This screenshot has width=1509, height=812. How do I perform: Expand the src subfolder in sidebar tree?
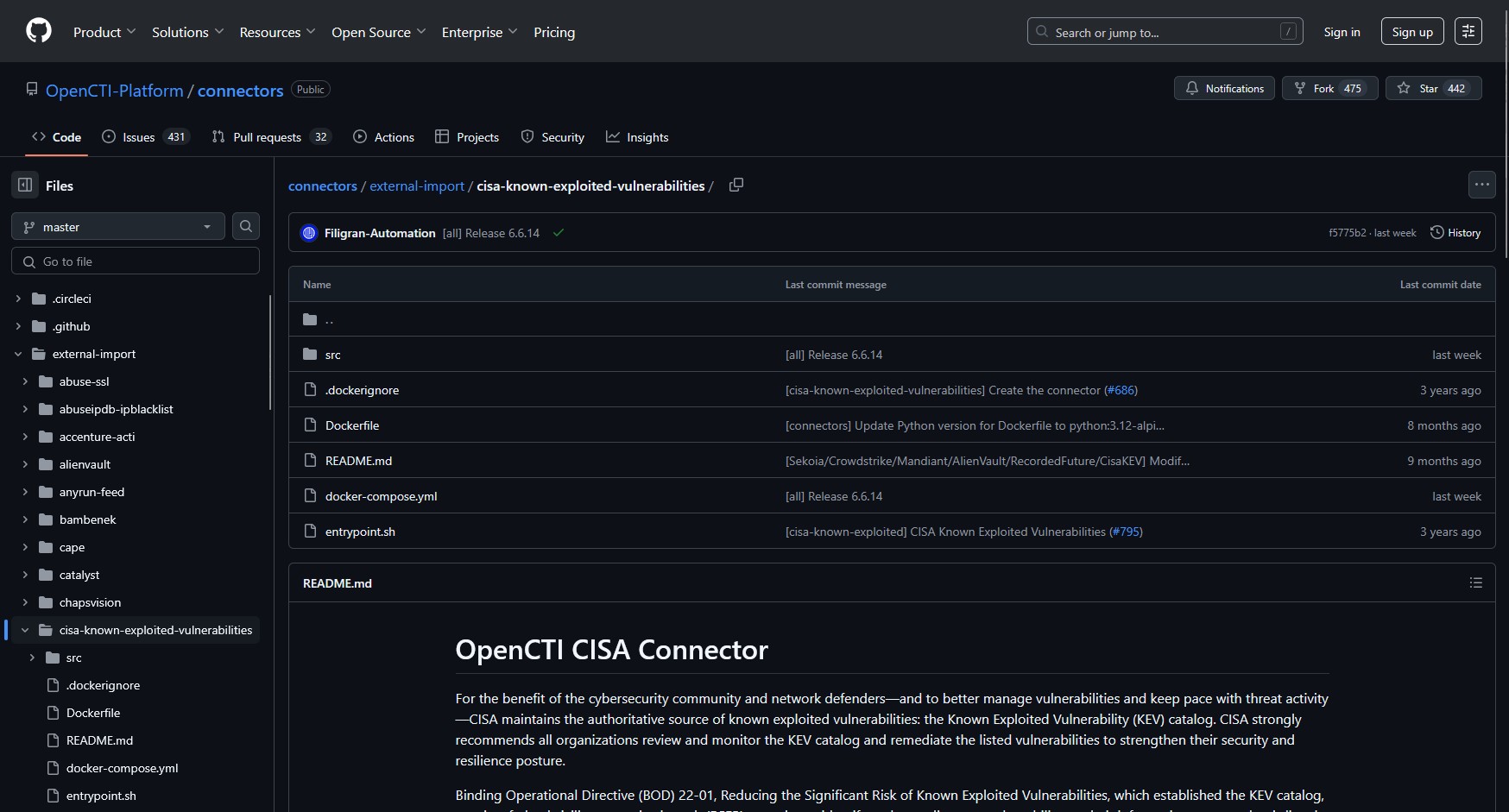pos(32,658)
